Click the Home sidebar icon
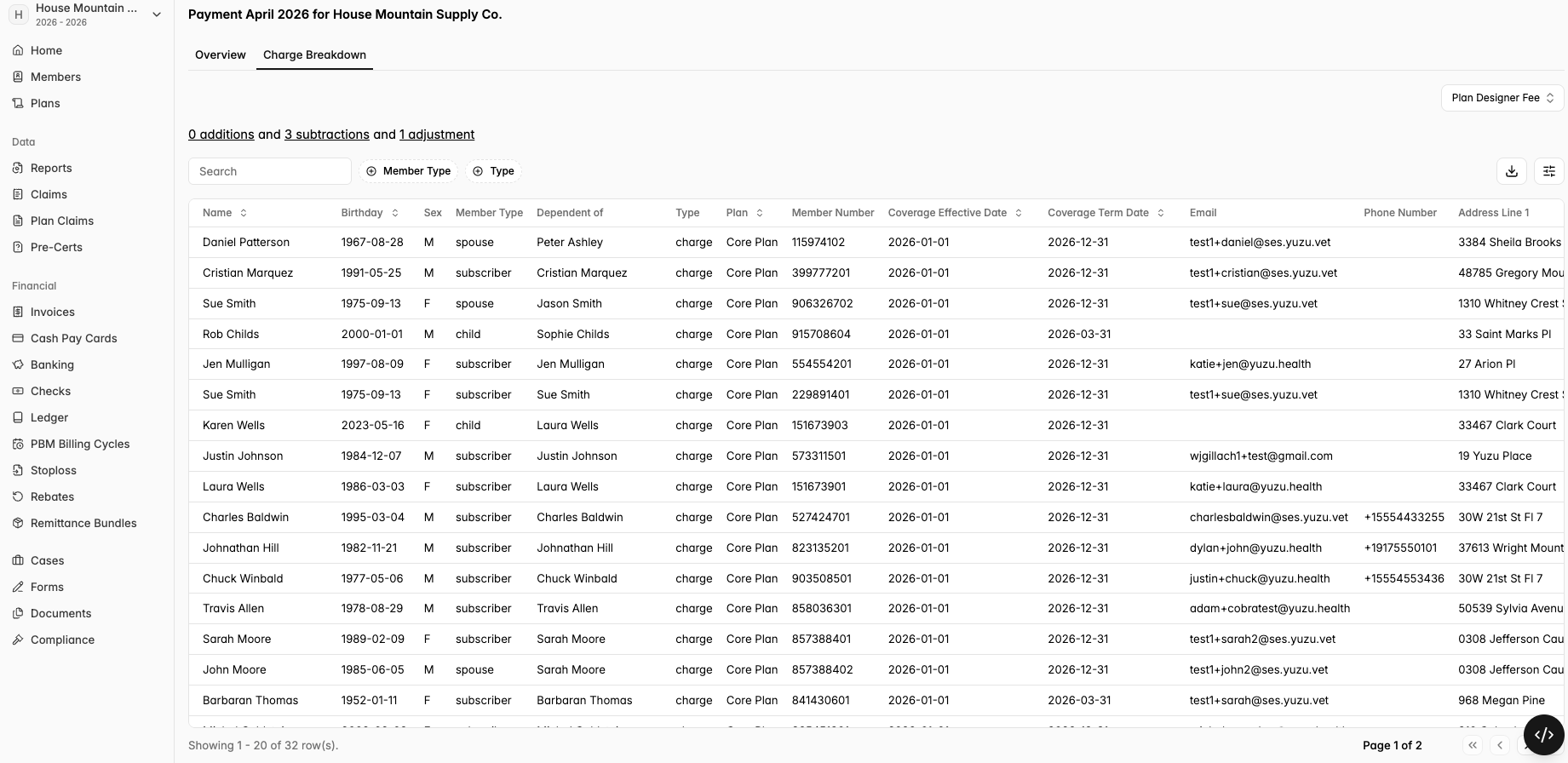The width and height of the screenshot is (1568, 763). [18, 50]
